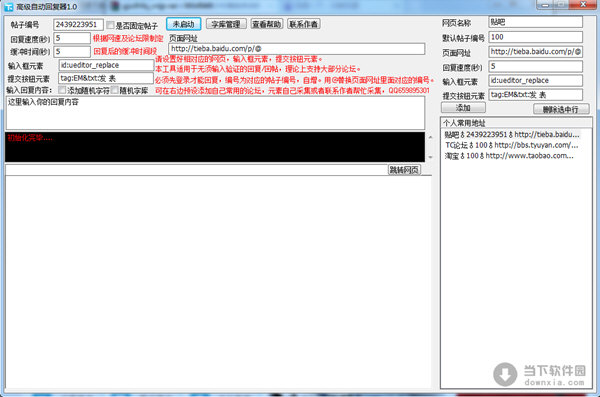Click the 初始化完毕 log message
This screenshot has width=600, height=397.
pos(30,138)
